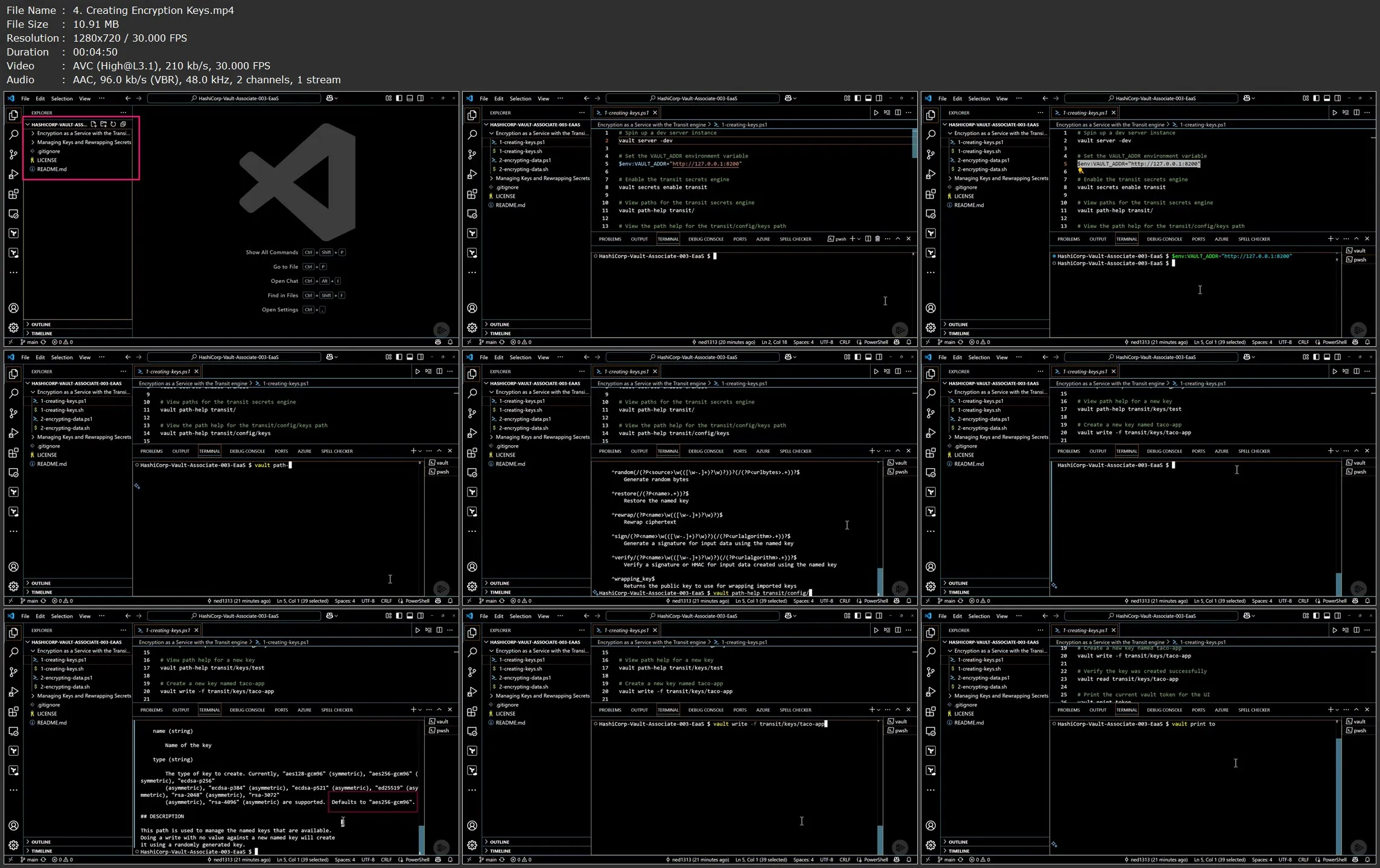Click notifications bell in top-middle frame's status bar
The width and height of the screenshot is (1380, 868).
point(909,342)
